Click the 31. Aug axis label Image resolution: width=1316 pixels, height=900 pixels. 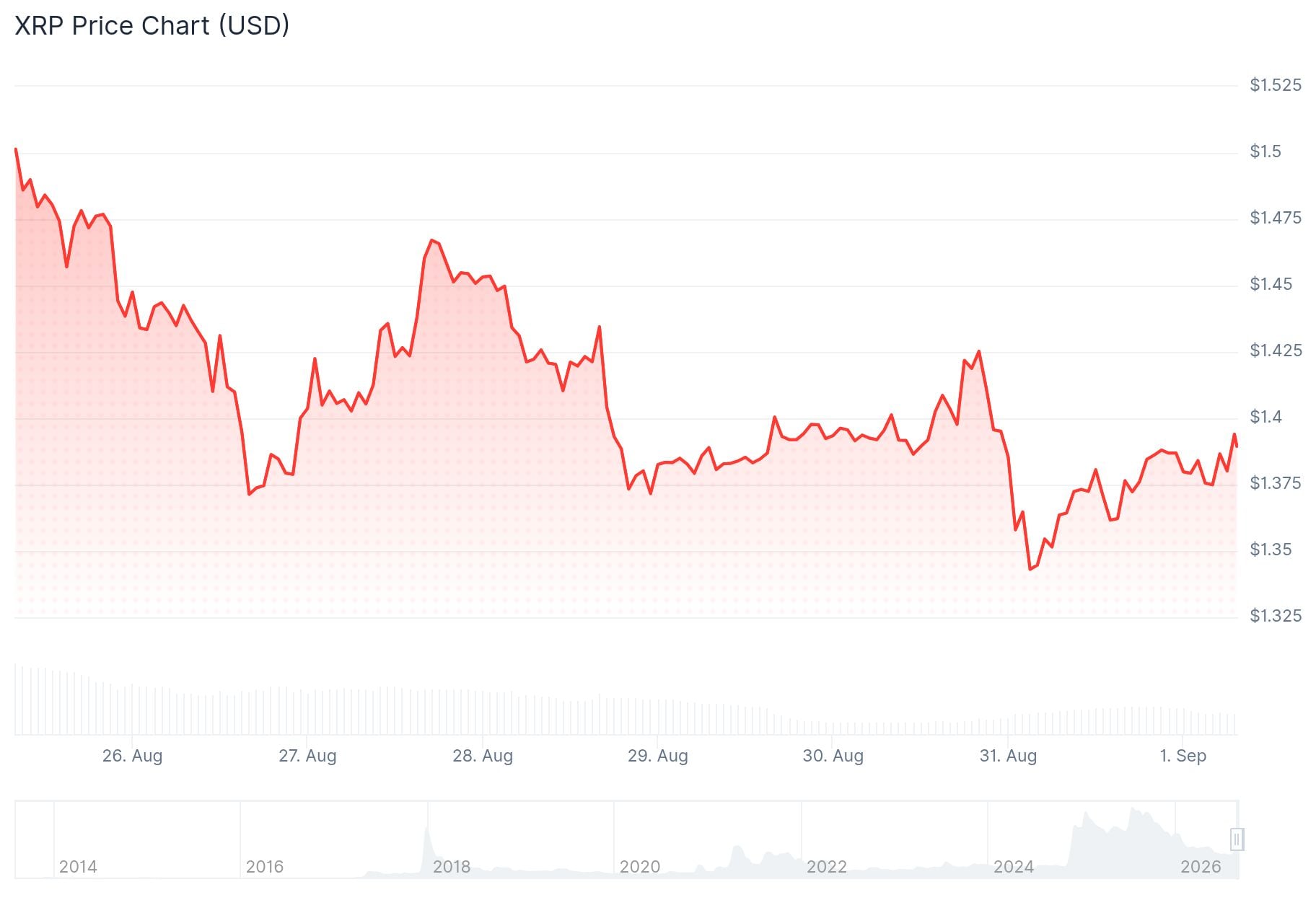1008,756
